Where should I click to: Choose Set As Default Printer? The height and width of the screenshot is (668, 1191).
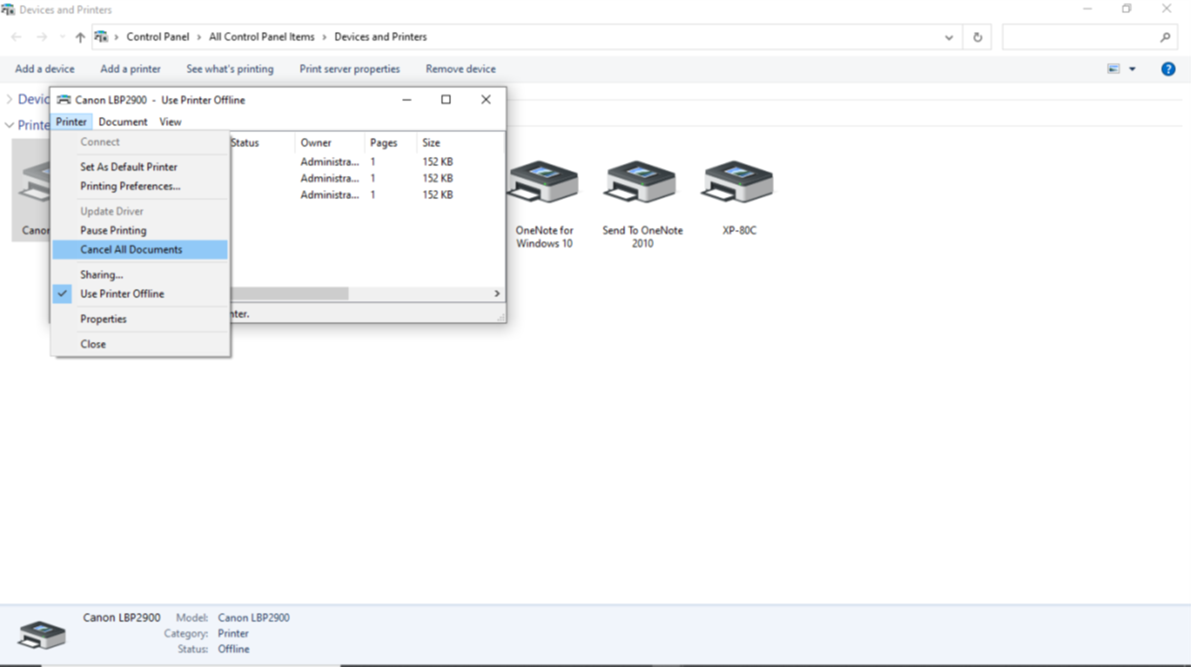(129, 167)
